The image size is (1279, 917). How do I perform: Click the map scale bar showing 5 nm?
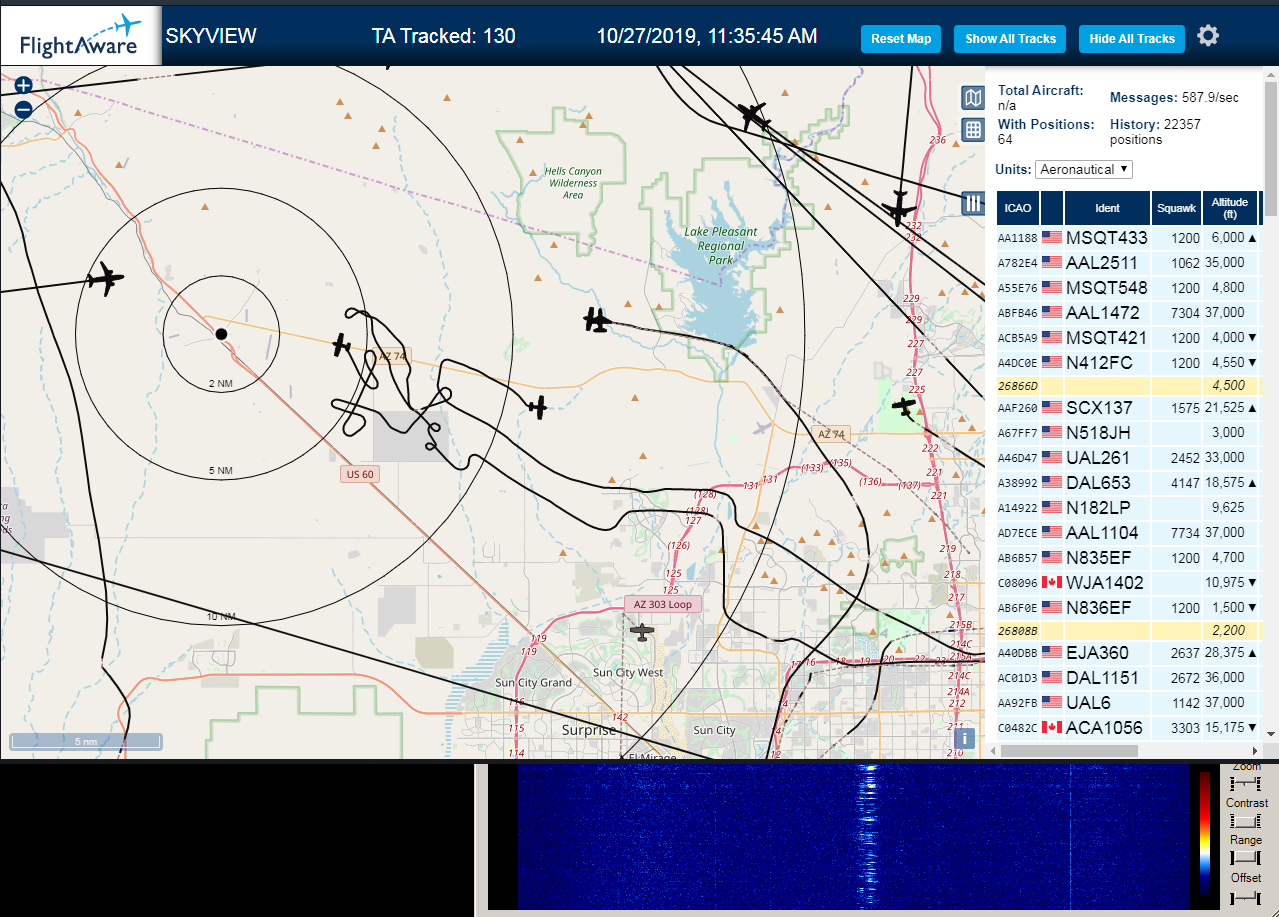86,742
